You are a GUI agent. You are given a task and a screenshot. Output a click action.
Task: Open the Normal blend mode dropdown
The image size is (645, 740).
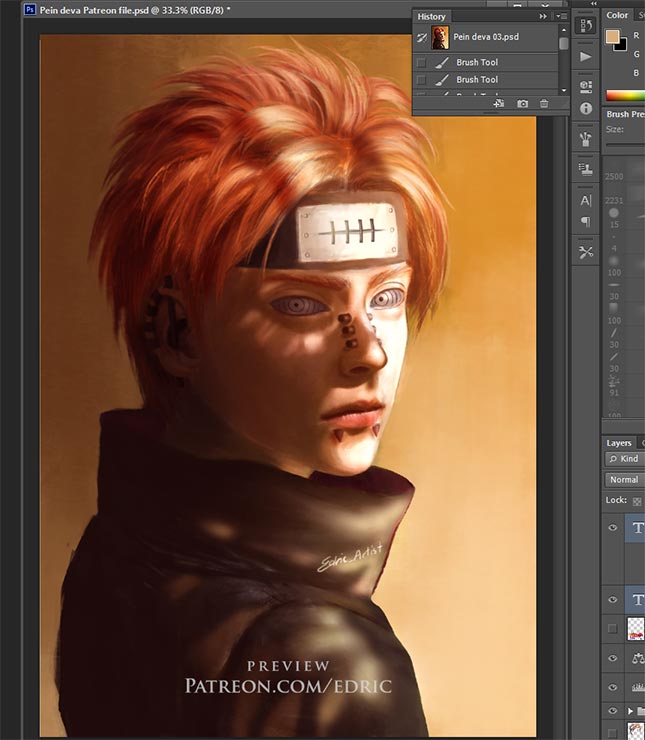coord(625,479)
